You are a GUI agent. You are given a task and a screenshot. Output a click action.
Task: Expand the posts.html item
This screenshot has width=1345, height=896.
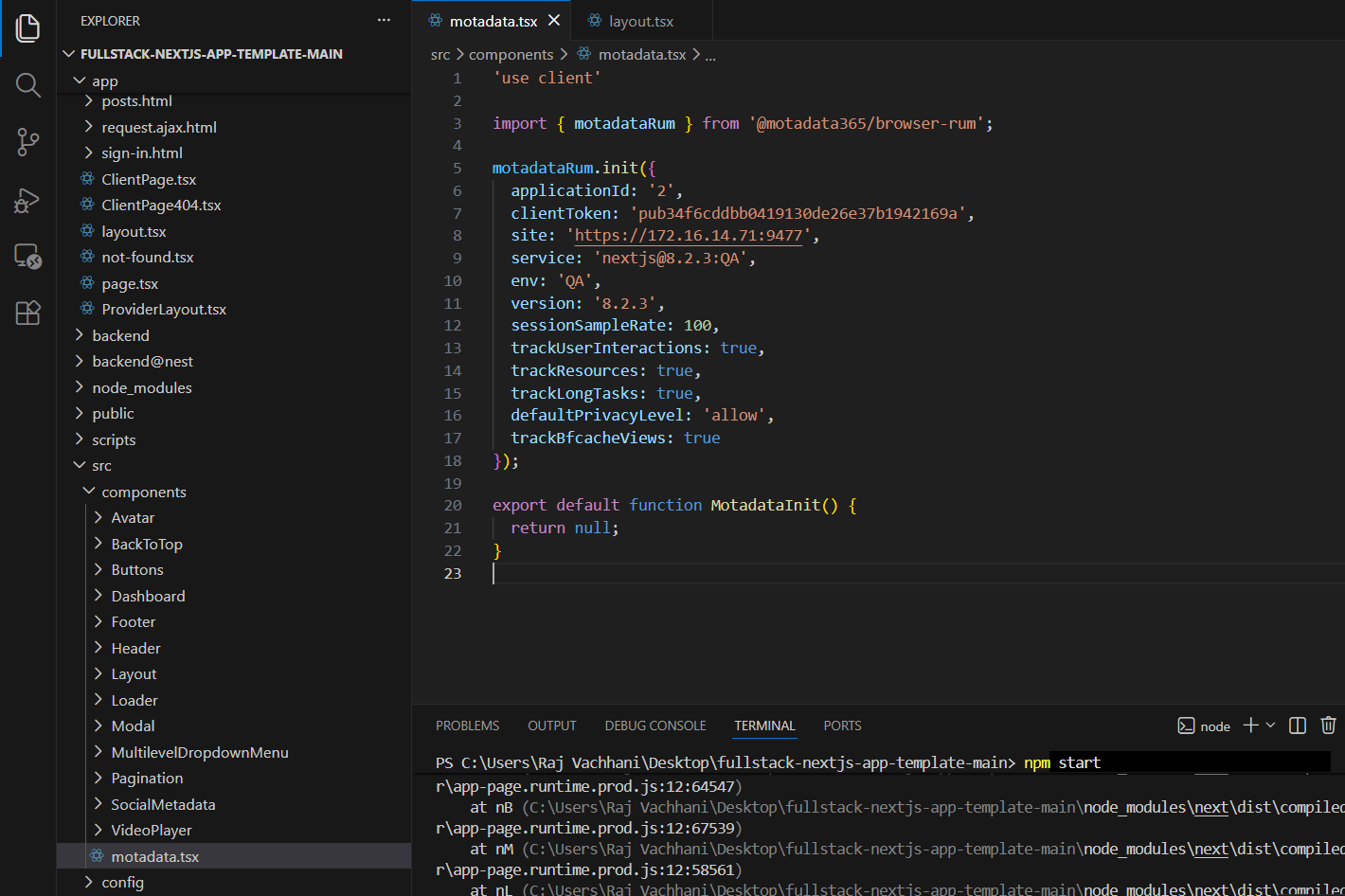click(234, 100)
